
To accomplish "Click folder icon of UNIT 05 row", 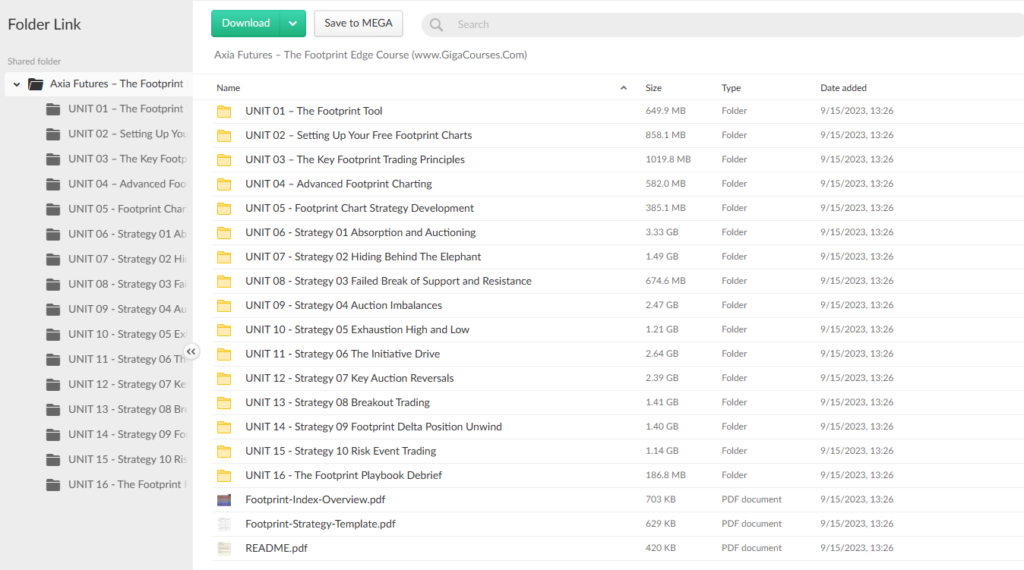I will 224,209.
